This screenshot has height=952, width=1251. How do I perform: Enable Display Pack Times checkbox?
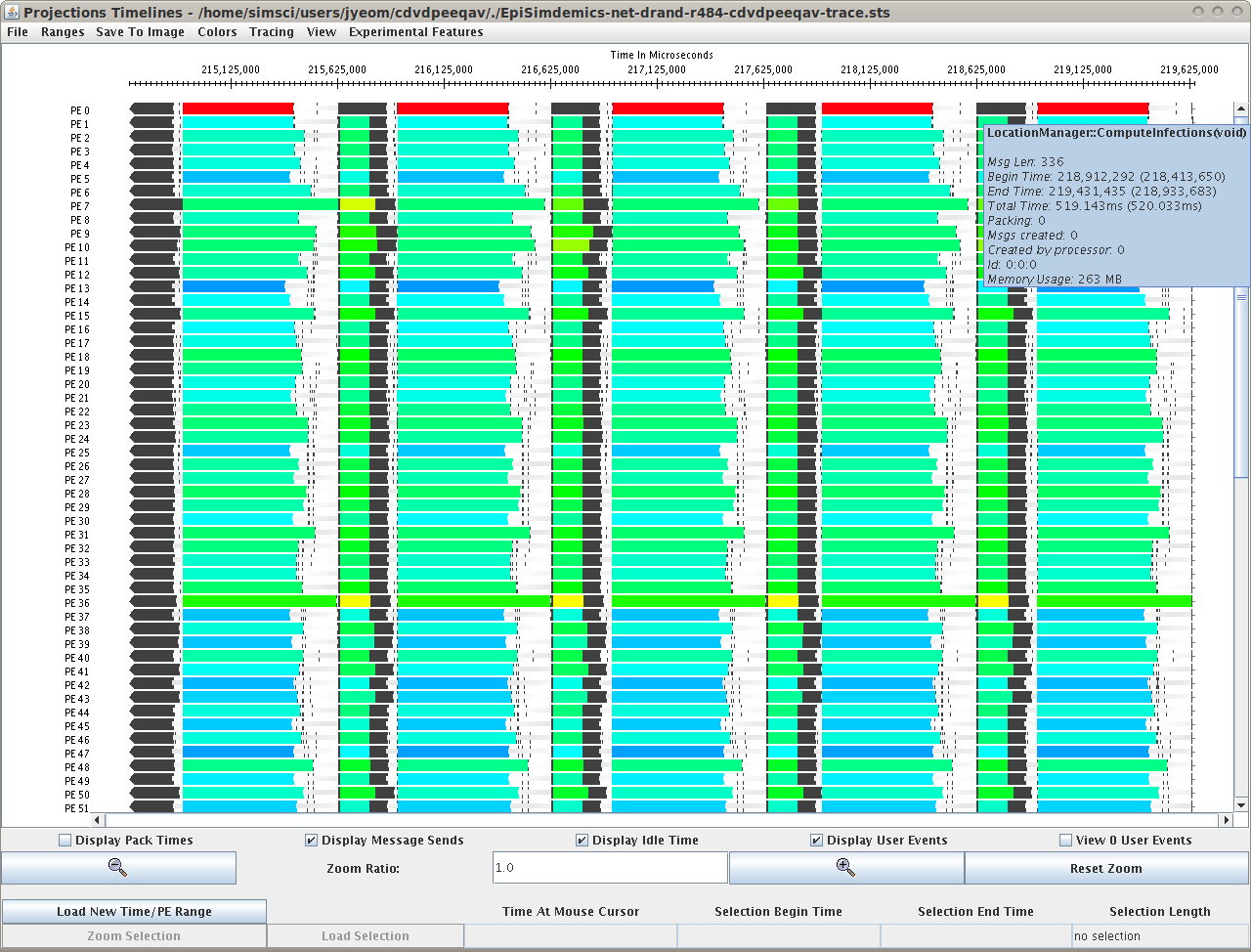click(x=65, y=841)
